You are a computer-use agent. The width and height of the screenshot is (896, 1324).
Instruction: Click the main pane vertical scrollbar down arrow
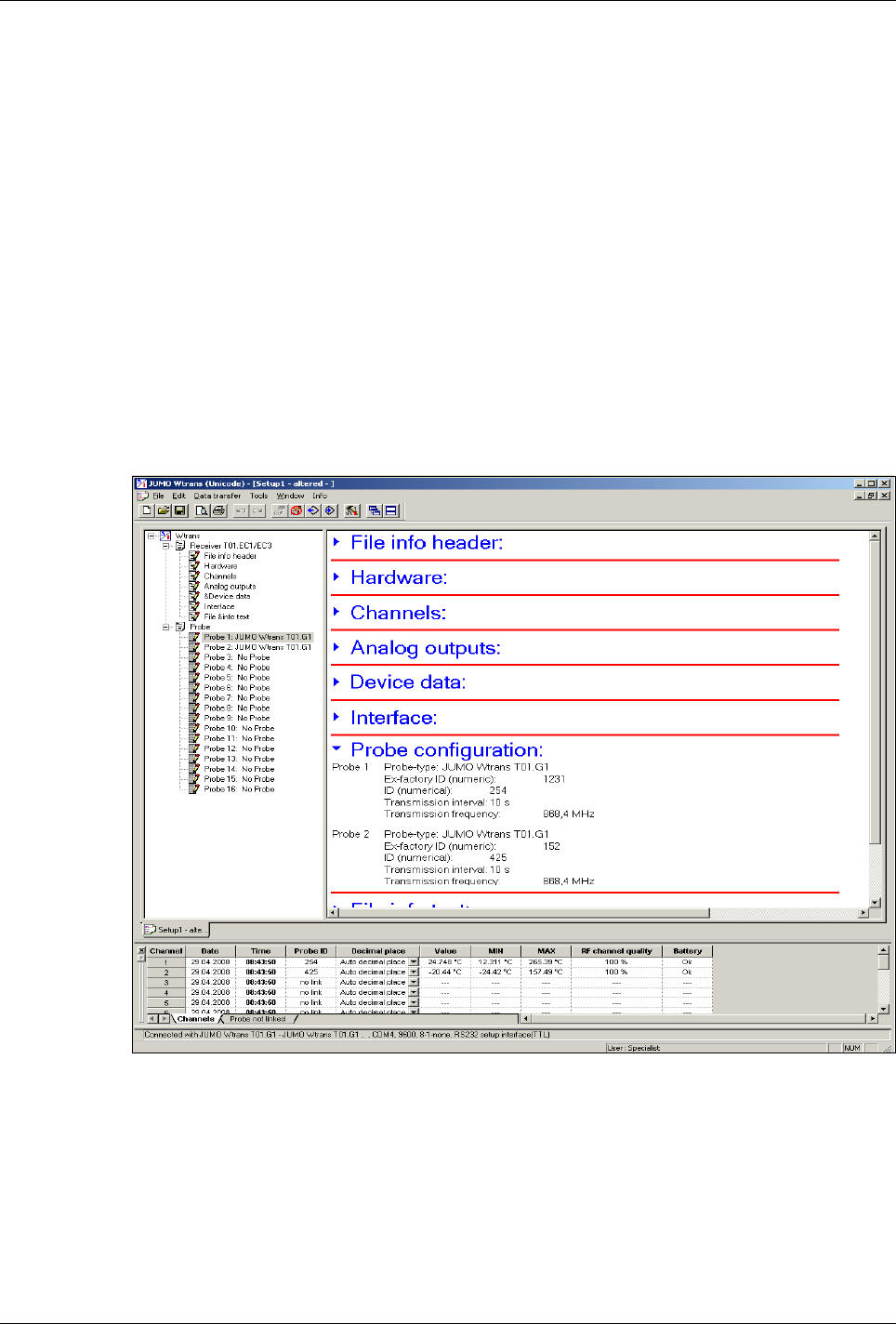(875, 902)
